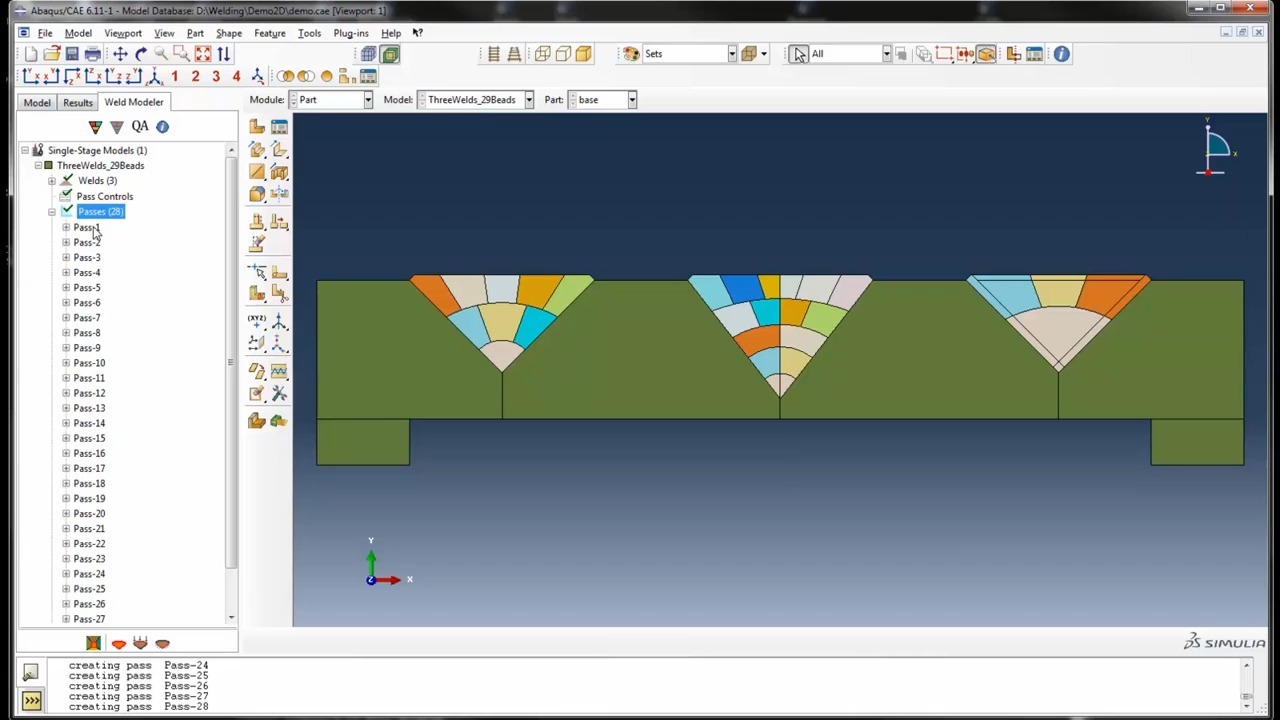
Task: Toggle the Pass Controls checkmark
Action: [67, 196]
